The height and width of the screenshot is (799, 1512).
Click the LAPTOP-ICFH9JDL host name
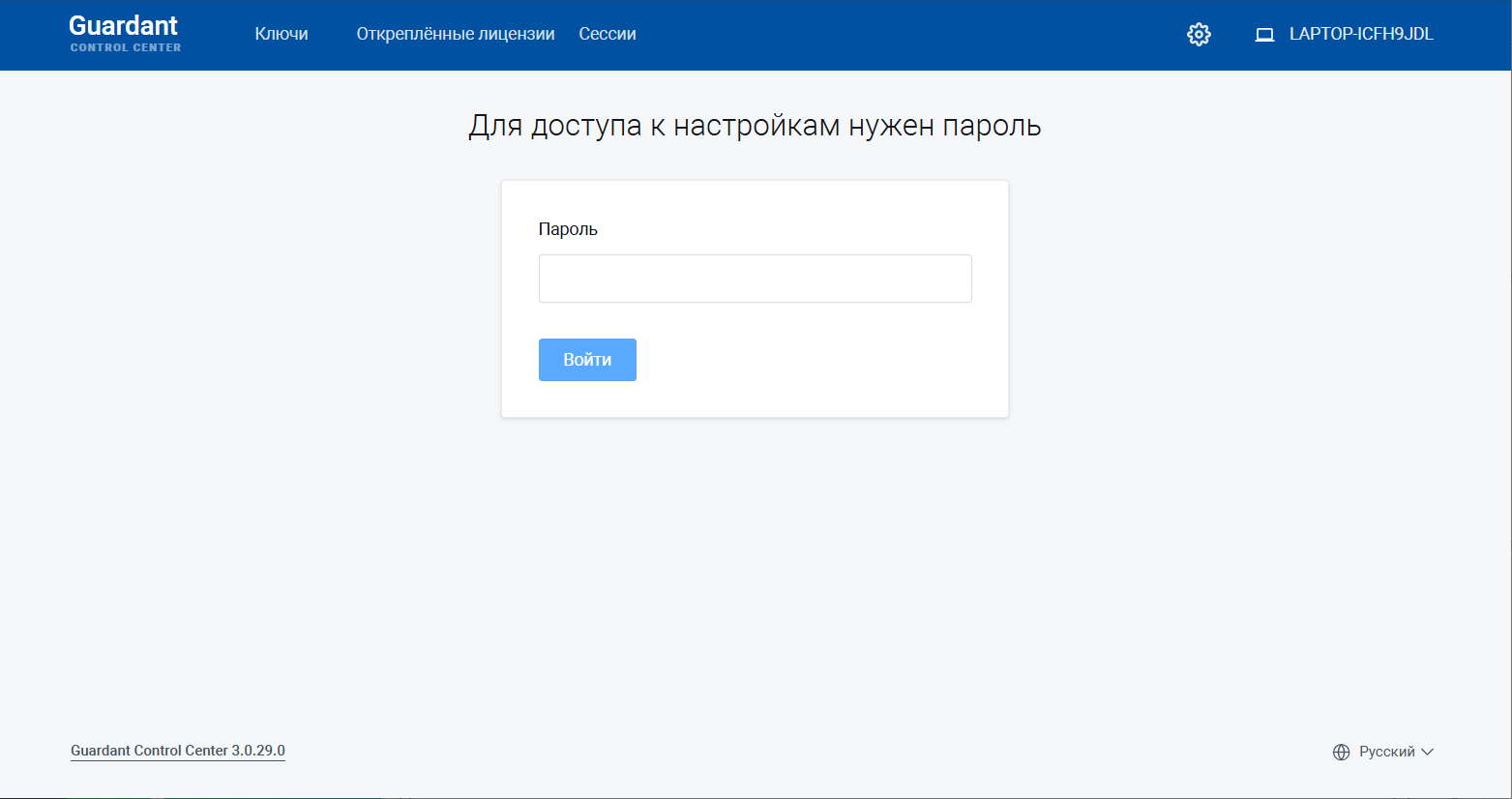(x=1361, y=34)
